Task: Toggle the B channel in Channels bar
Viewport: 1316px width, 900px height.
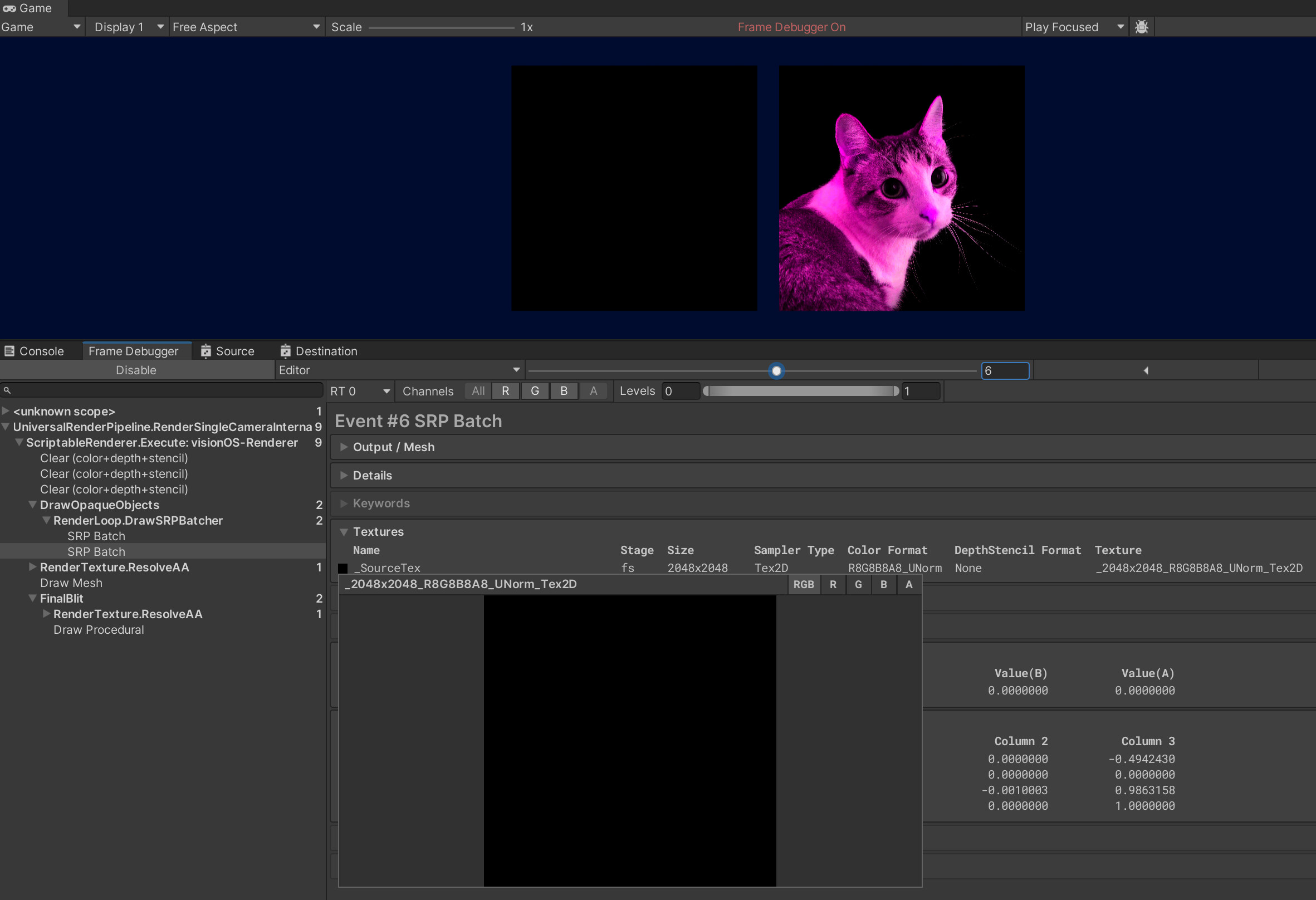Action: tap(564, 391)
